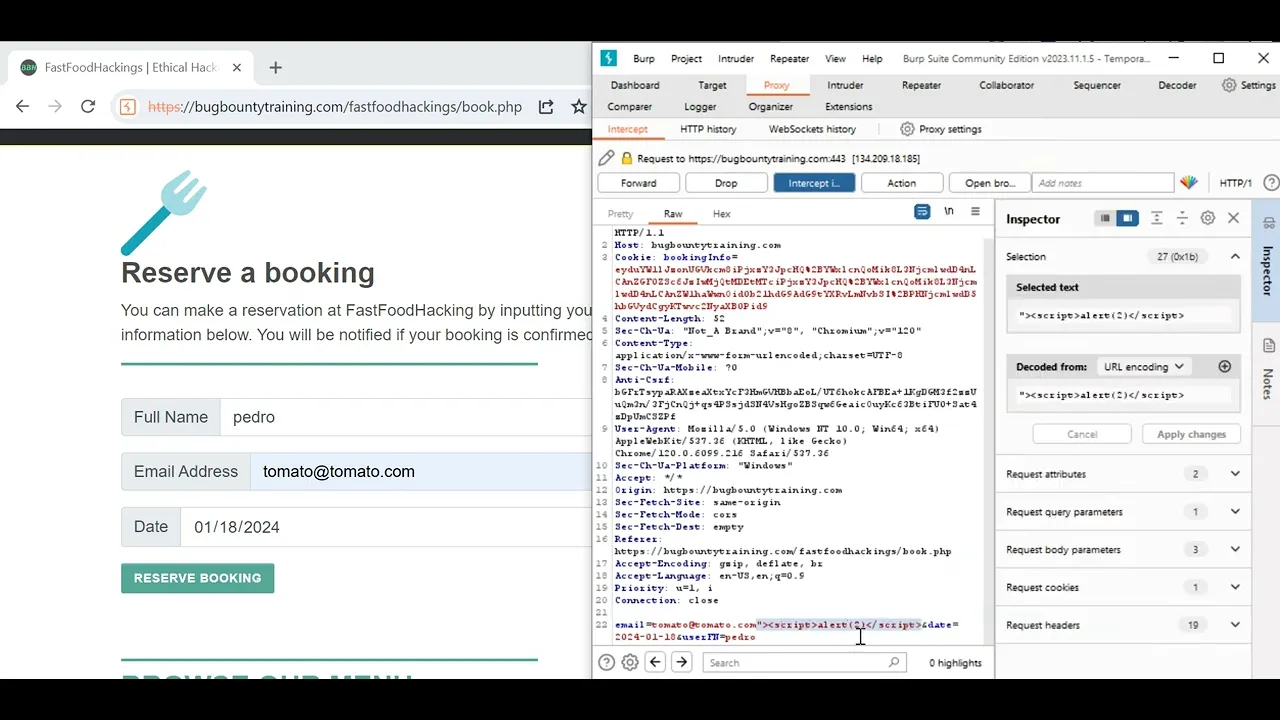
Task: Open the search settings gear below the request
Action: (630, 662)
